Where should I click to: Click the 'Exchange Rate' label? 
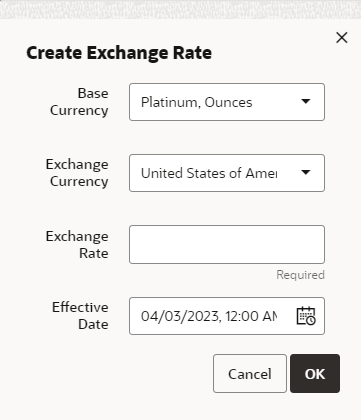(77, 244)
